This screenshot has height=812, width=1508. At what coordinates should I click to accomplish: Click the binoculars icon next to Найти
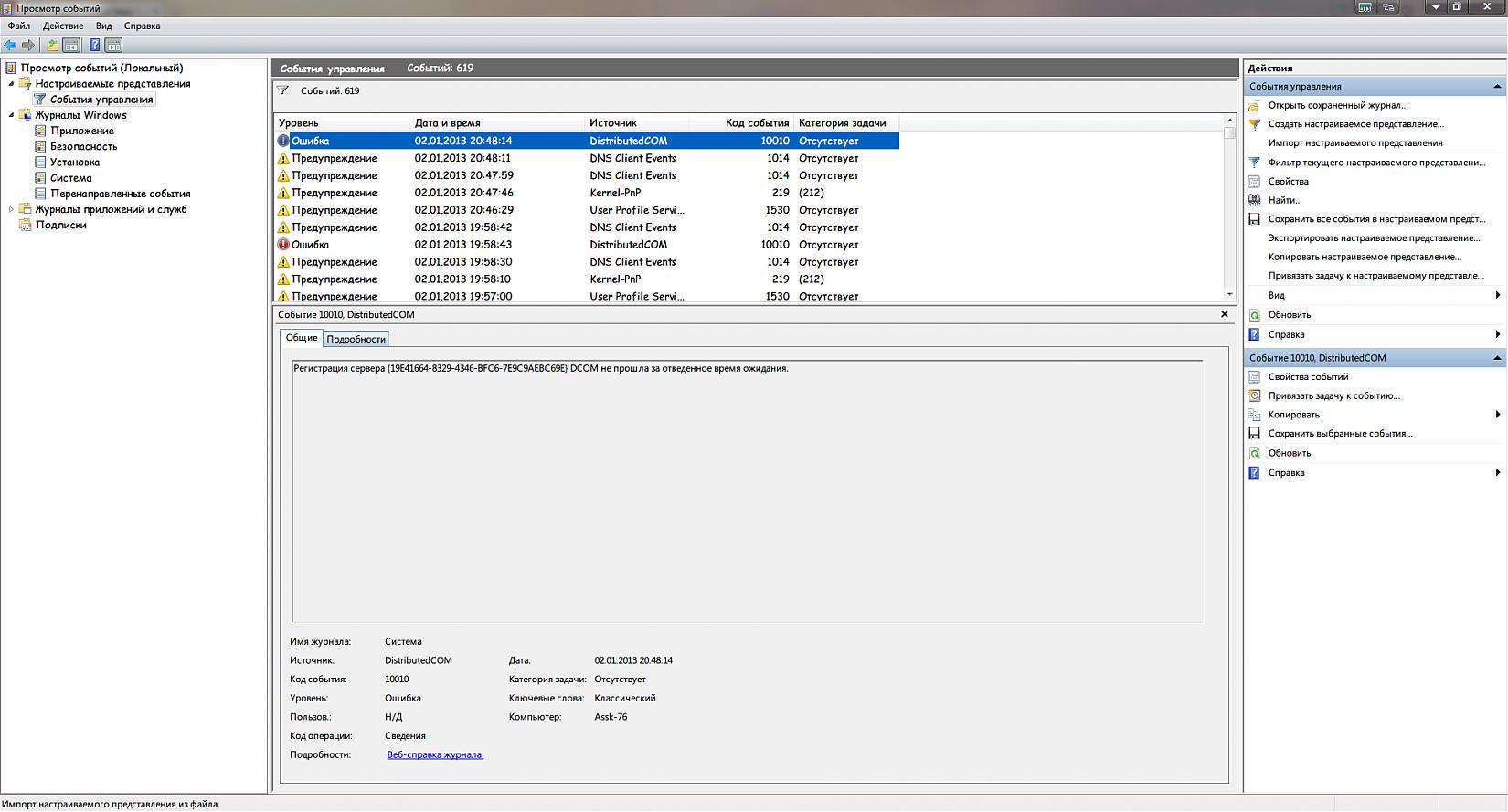(x=1255, y=200)
